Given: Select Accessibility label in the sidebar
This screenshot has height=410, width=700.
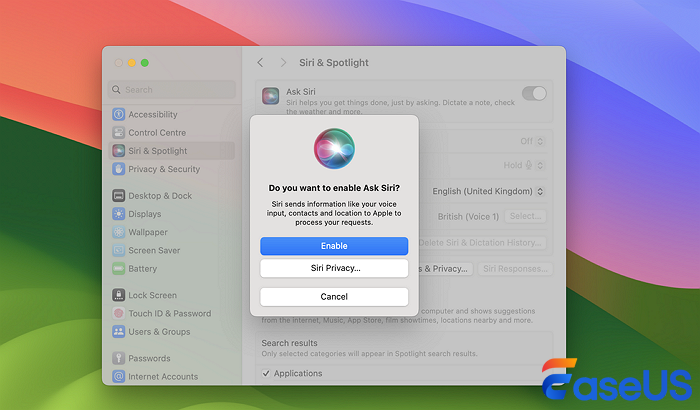Looking at the screenshot, I should [x=153, y=114].
